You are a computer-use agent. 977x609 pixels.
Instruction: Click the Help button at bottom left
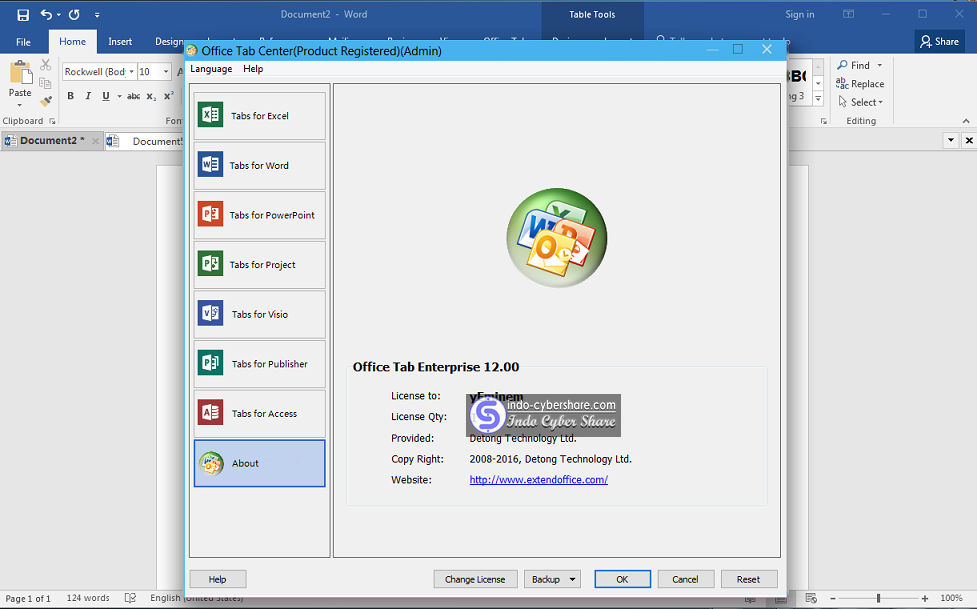tap(217, 579)
